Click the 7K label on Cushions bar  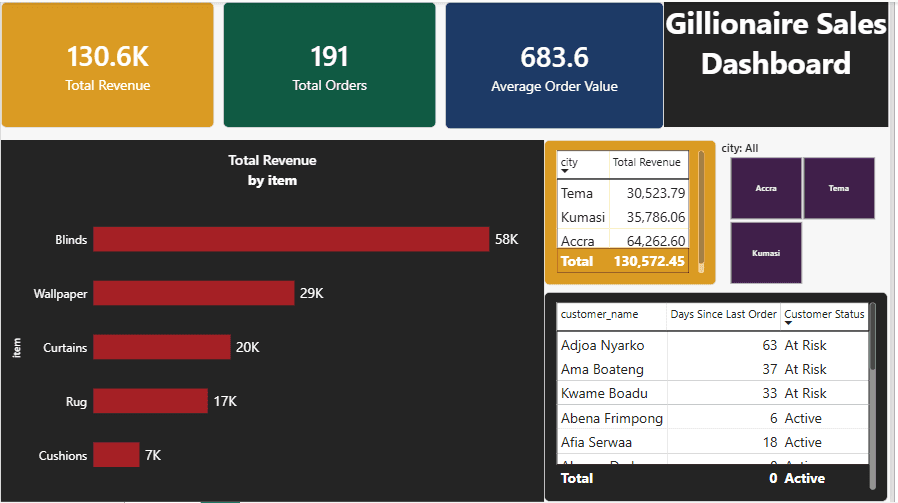153,455
